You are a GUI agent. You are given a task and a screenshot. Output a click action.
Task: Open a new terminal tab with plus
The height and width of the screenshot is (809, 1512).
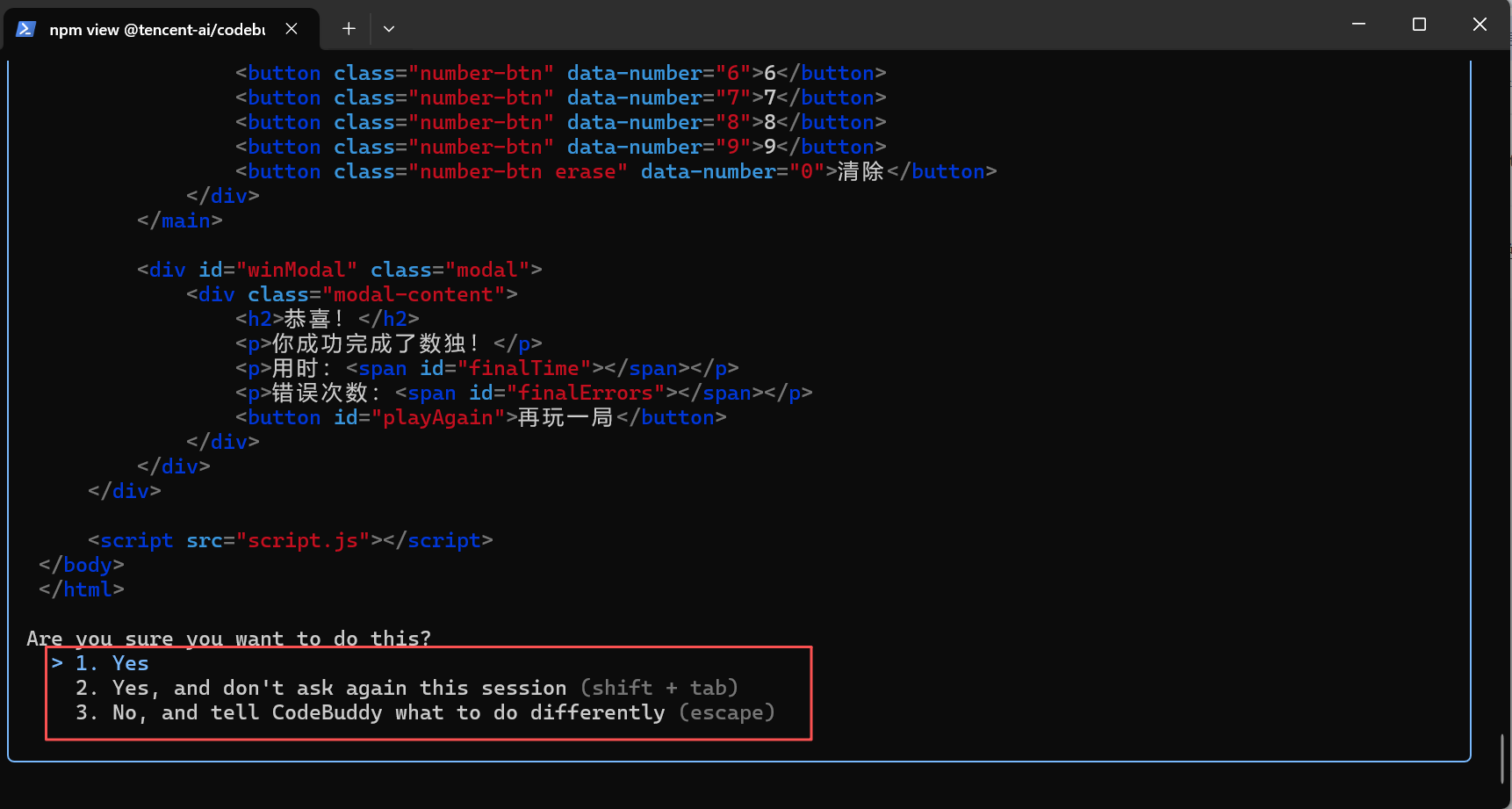(x=349, y=29)
